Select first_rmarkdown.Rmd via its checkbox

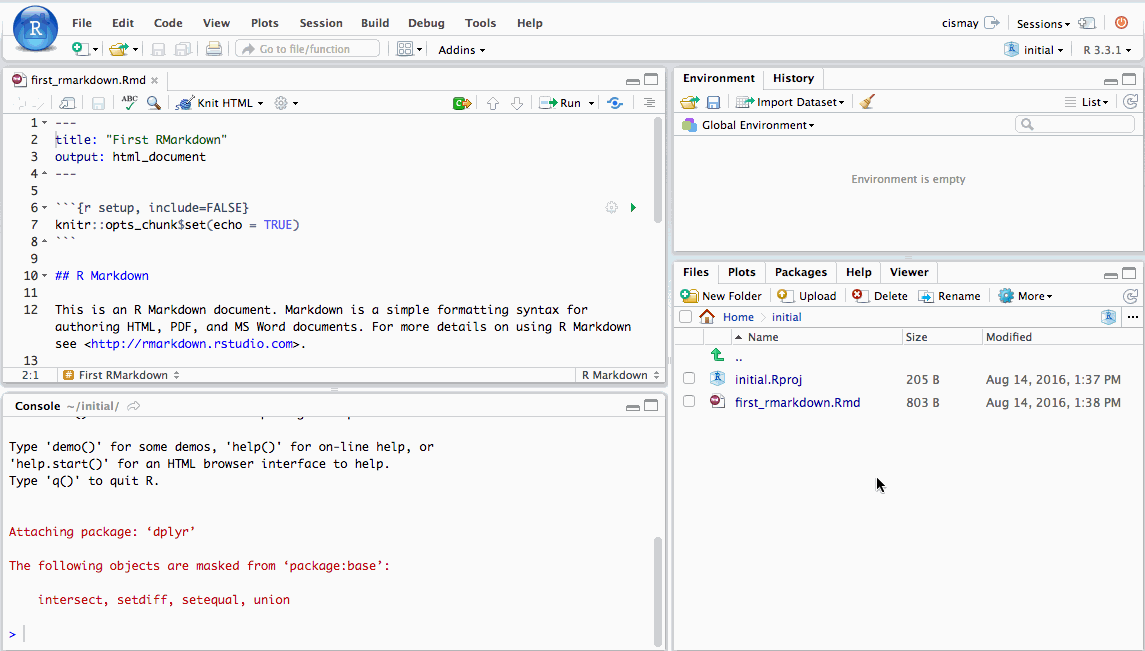click(689, 402)
